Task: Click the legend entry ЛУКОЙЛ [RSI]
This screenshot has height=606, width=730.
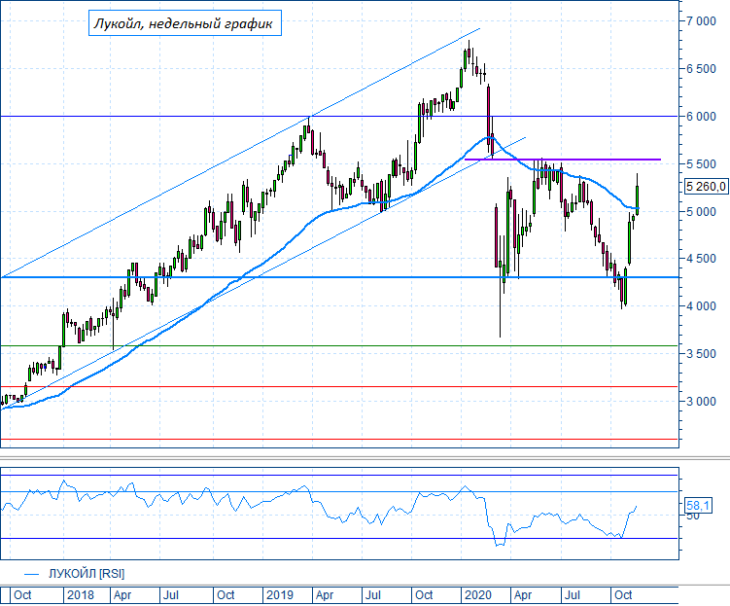Action: tap(87, 573)
